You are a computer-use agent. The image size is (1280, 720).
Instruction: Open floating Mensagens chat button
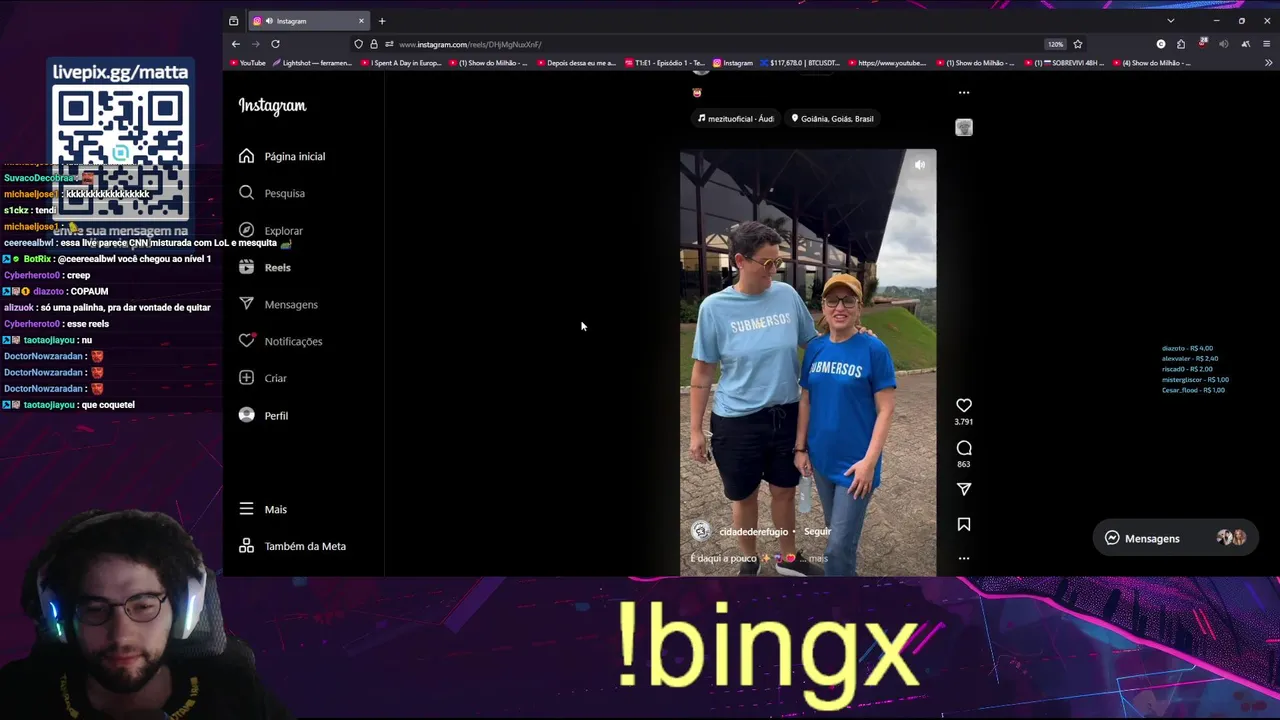1174,538
